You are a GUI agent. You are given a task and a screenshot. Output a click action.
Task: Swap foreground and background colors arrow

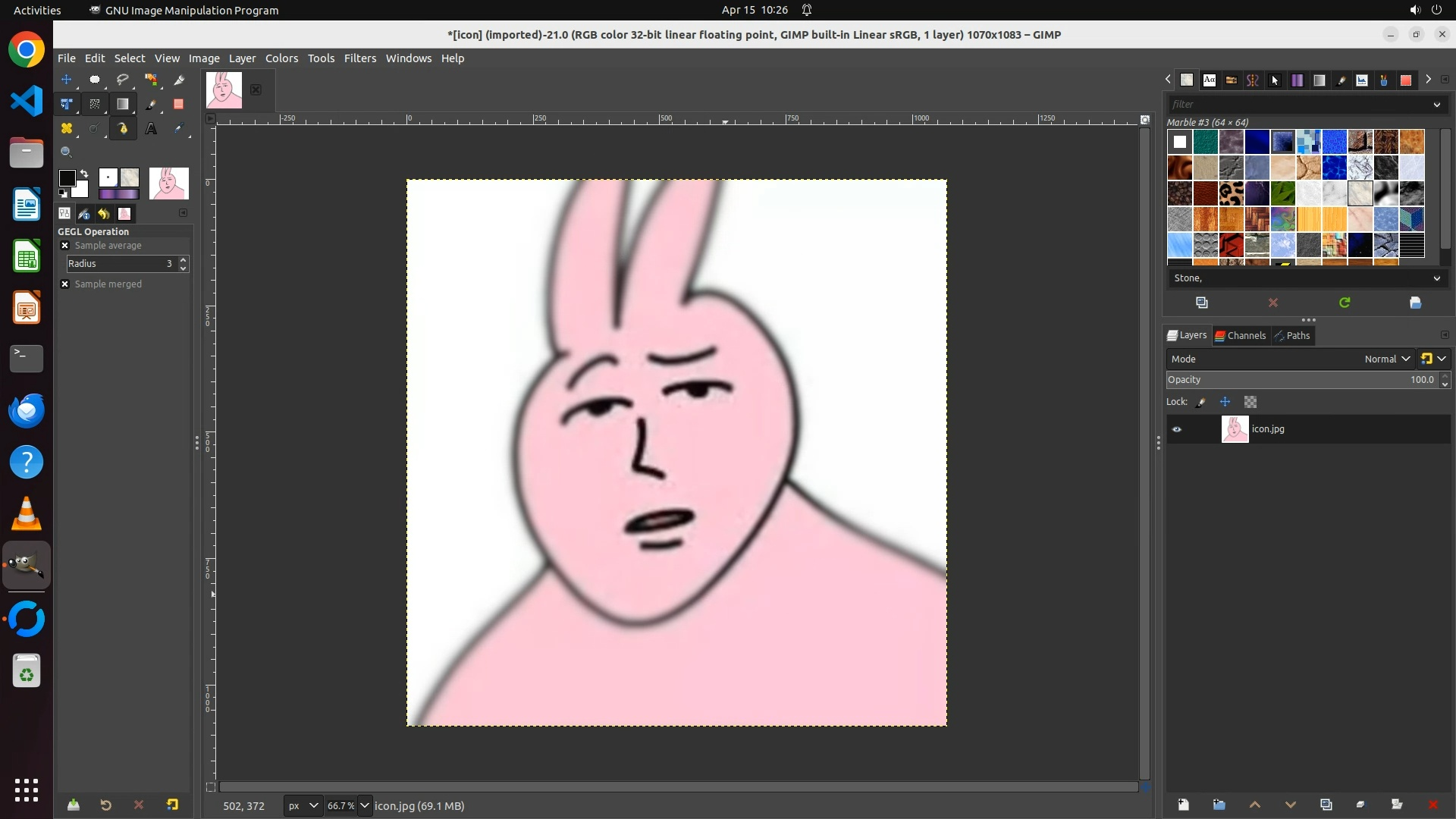click(84, 174)
